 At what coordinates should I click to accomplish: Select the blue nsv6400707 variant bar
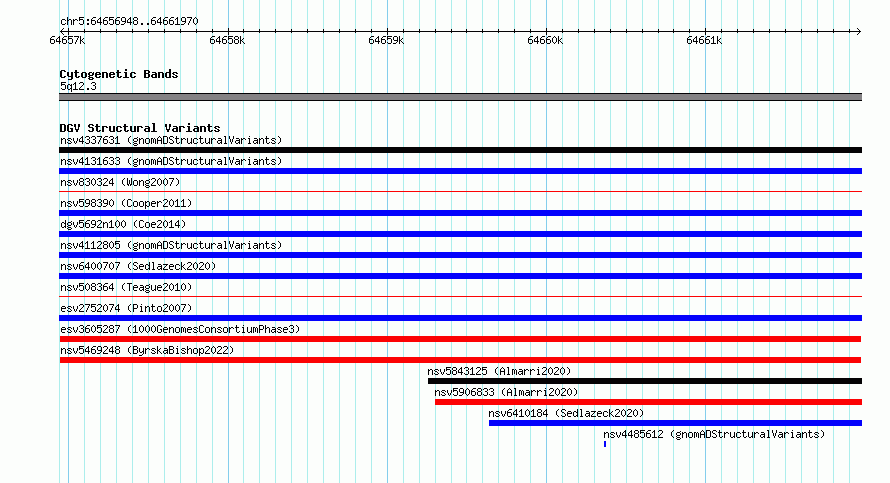coord(460,276)
